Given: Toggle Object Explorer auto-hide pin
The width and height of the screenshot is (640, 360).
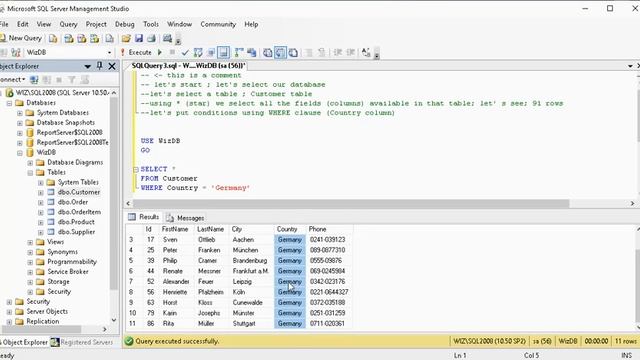Looking at the screenshot, I should pos(100,66).
